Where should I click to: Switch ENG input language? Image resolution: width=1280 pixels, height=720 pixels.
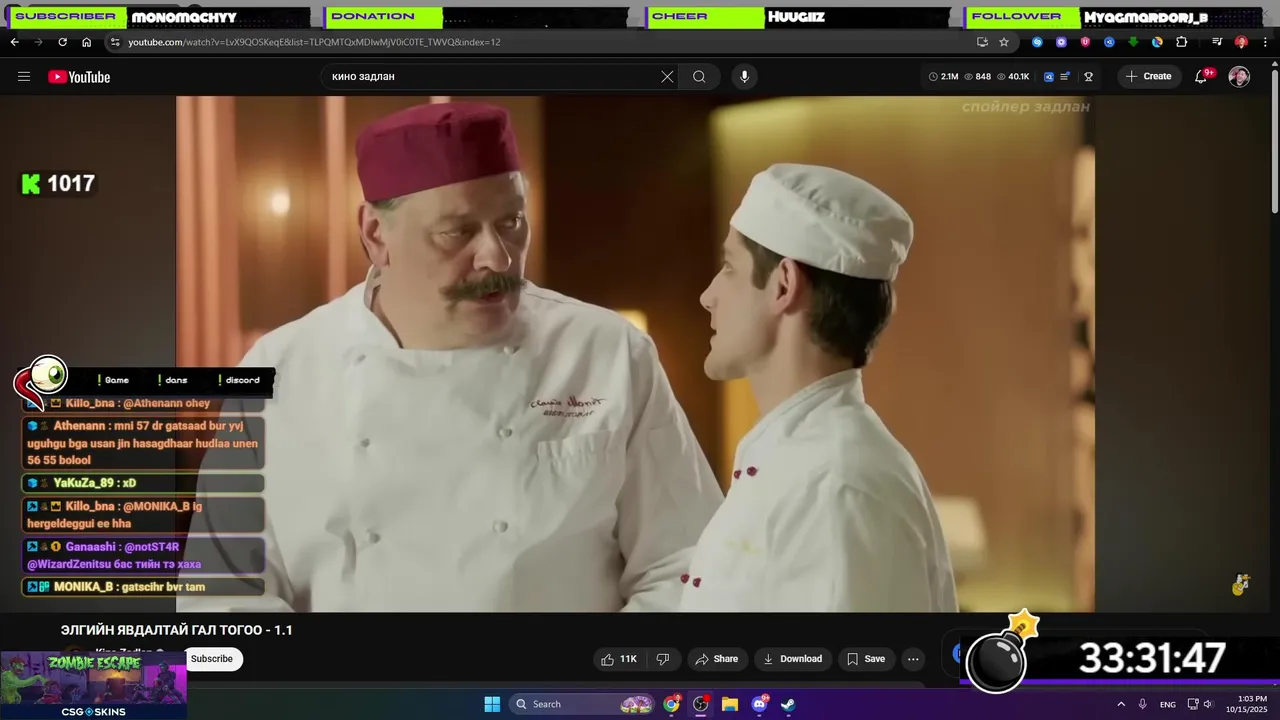tap(1167, 704)
